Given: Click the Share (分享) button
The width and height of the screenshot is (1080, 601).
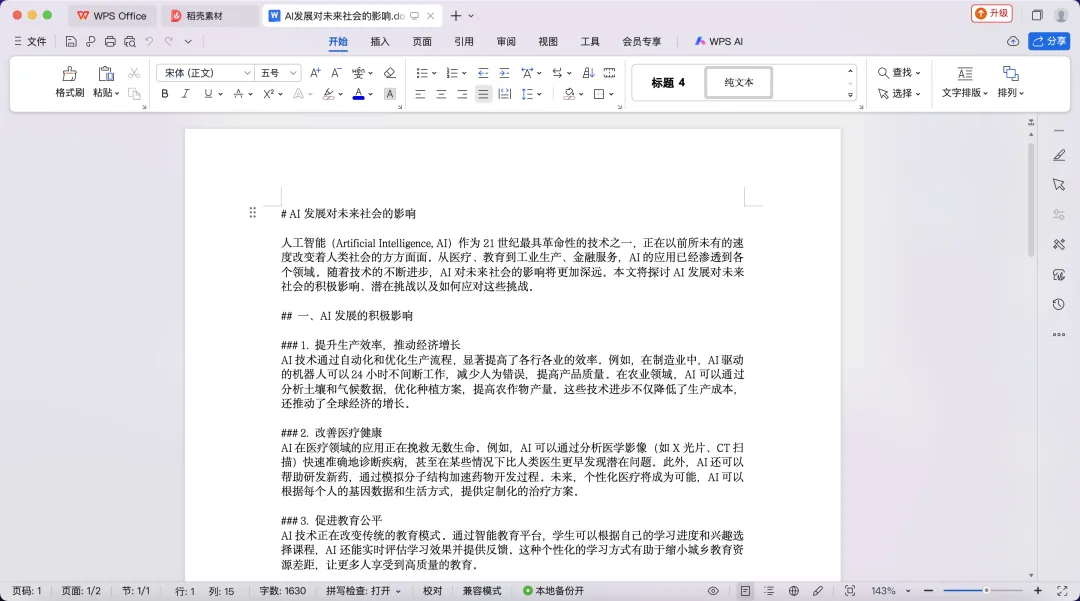Looking at the screenshot, I should click(1049, 41).
